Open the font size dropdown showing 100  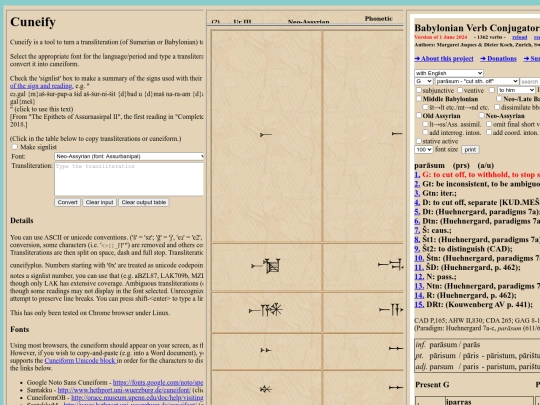[x=424, y=149]
